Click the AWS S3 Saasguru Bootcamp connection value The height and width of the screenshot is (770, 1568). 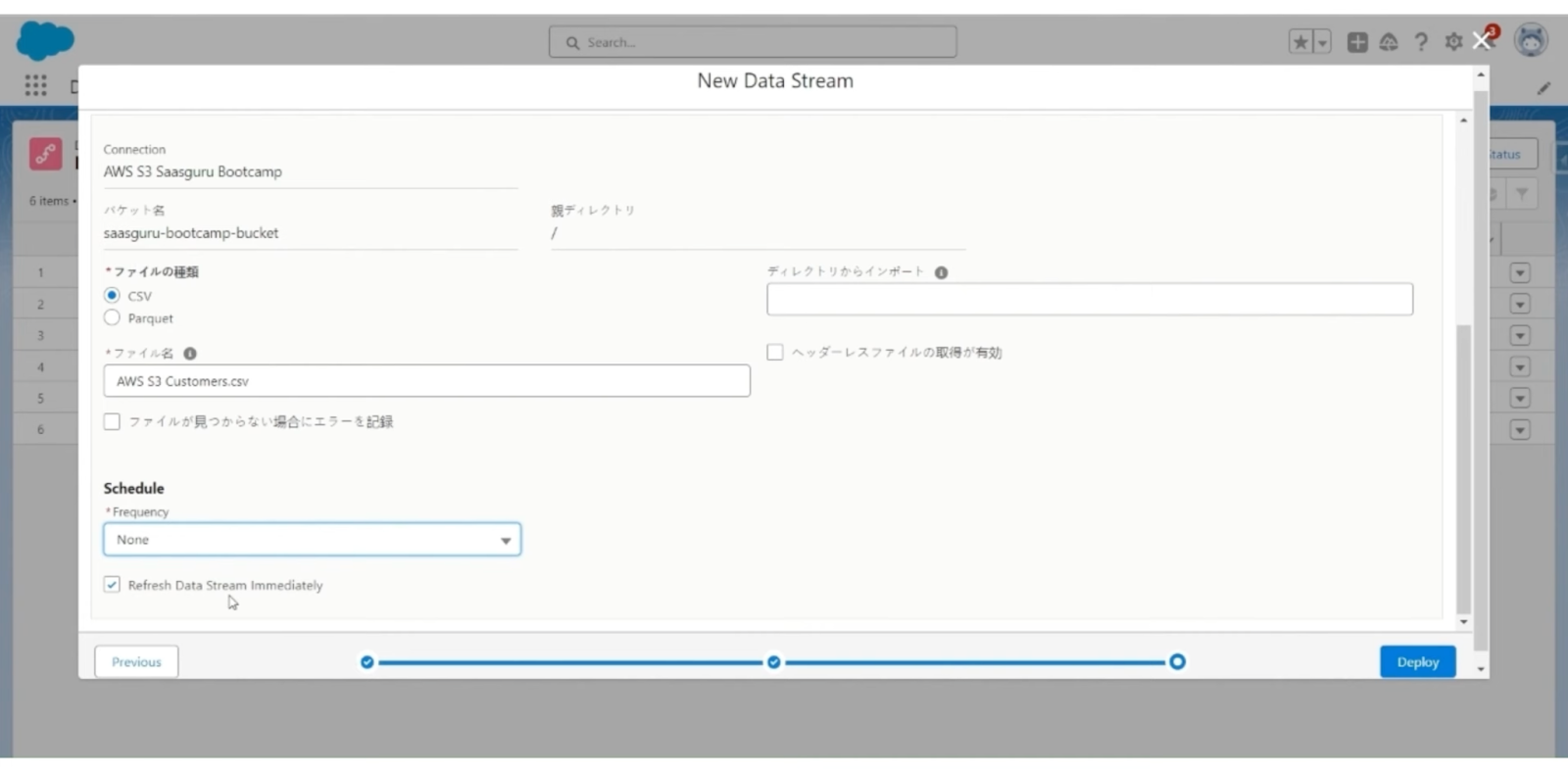click(193, 171)
